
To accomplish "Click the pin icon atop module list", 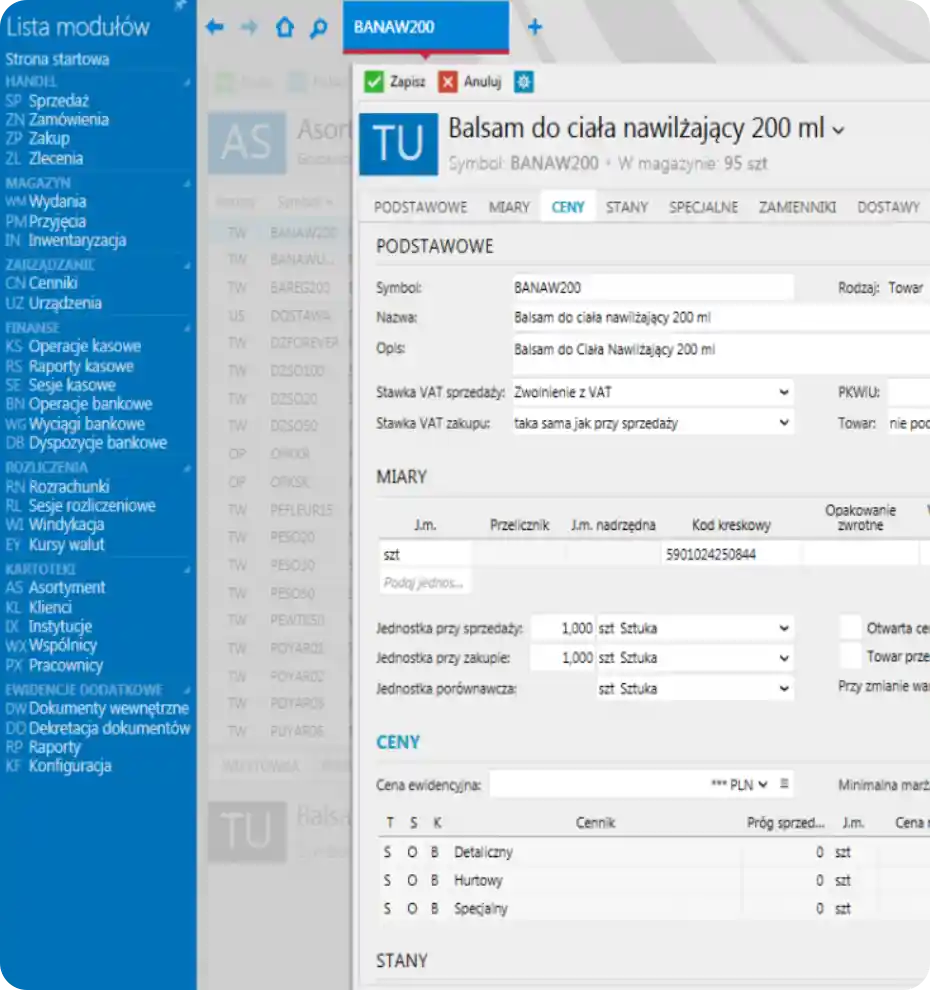I will [x=181, y=5].
